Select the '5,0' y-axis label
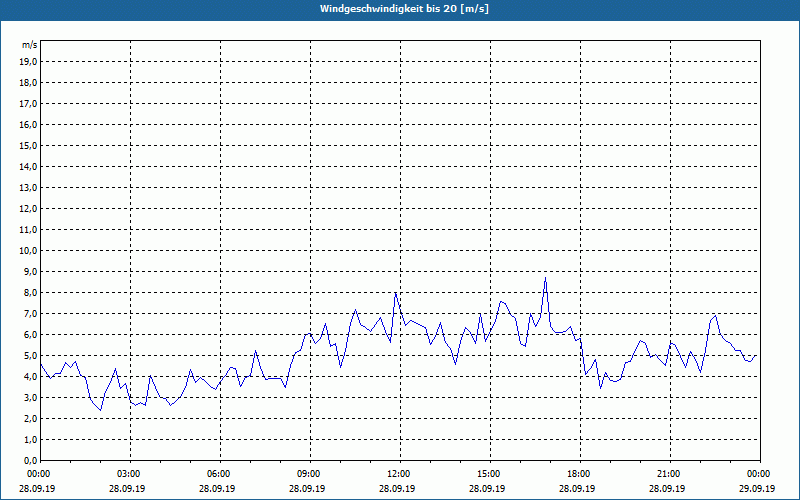 point(30,356)
